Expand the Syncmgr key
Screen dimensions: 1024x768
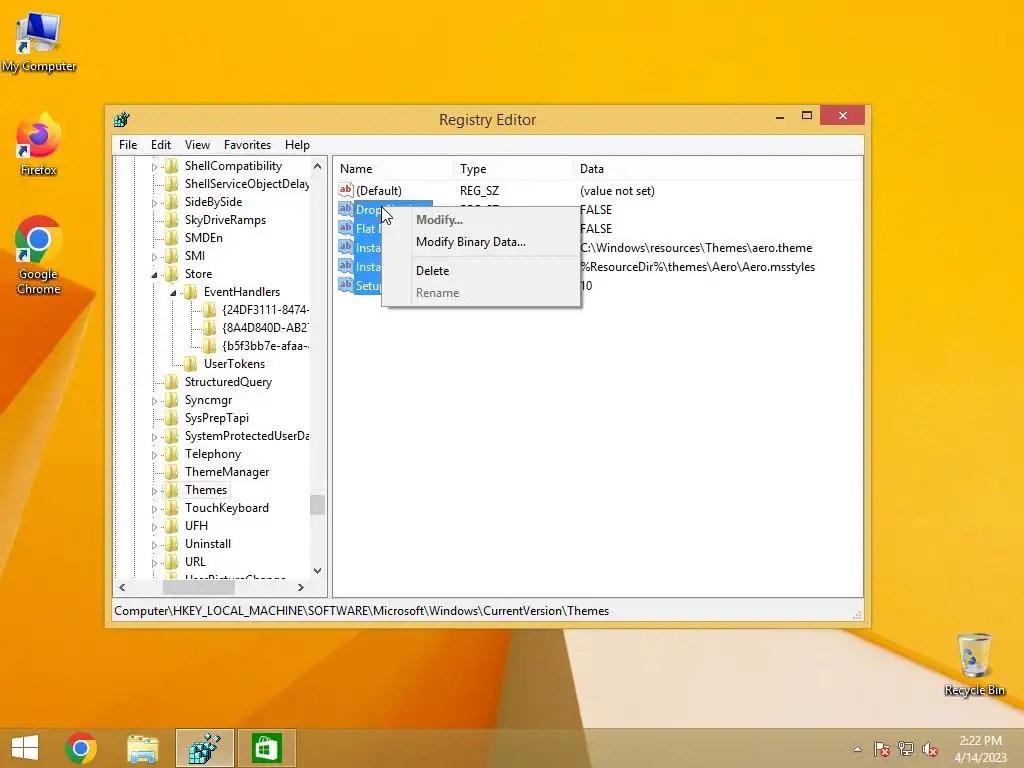(155, 401)
